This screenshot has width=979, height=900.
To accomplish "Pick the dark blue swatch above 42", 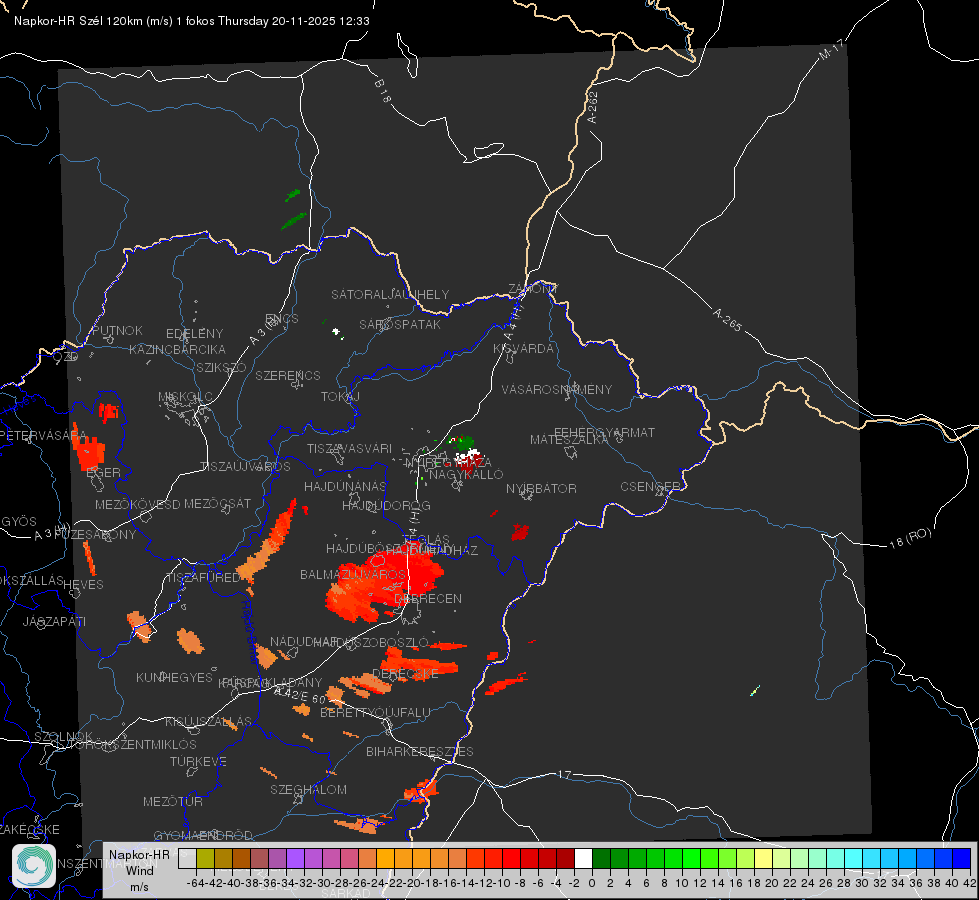I will (x=962, y=858).
